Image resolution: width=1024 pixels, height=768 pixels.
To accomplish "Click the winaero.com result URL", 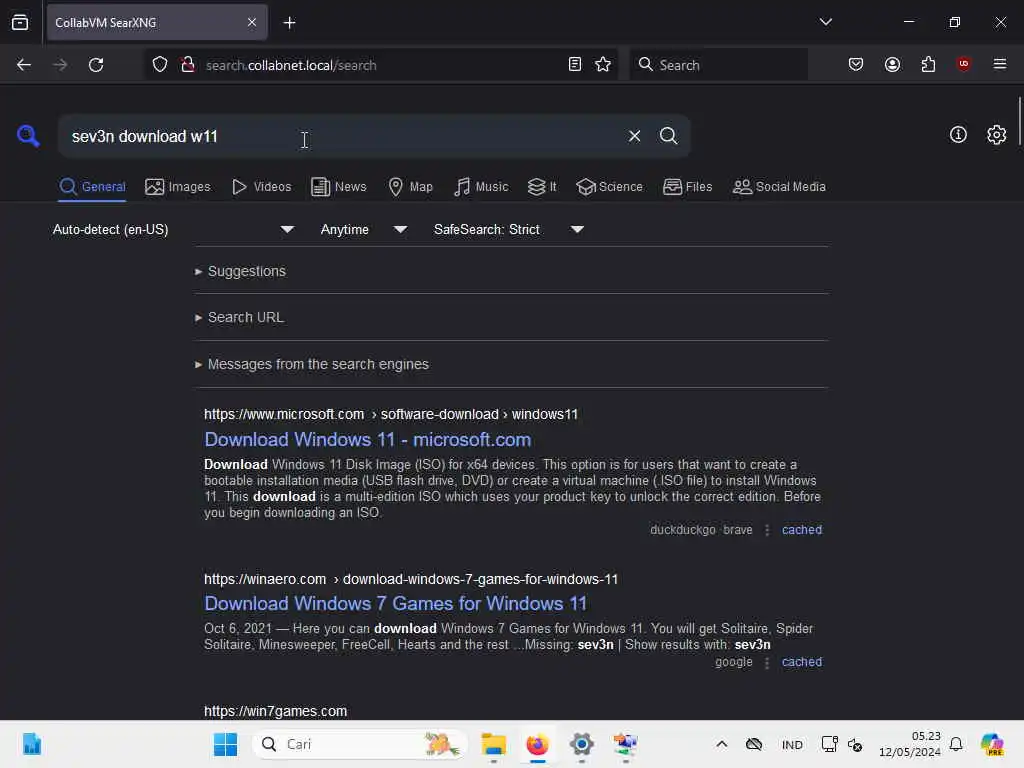I will click(411, 579).
